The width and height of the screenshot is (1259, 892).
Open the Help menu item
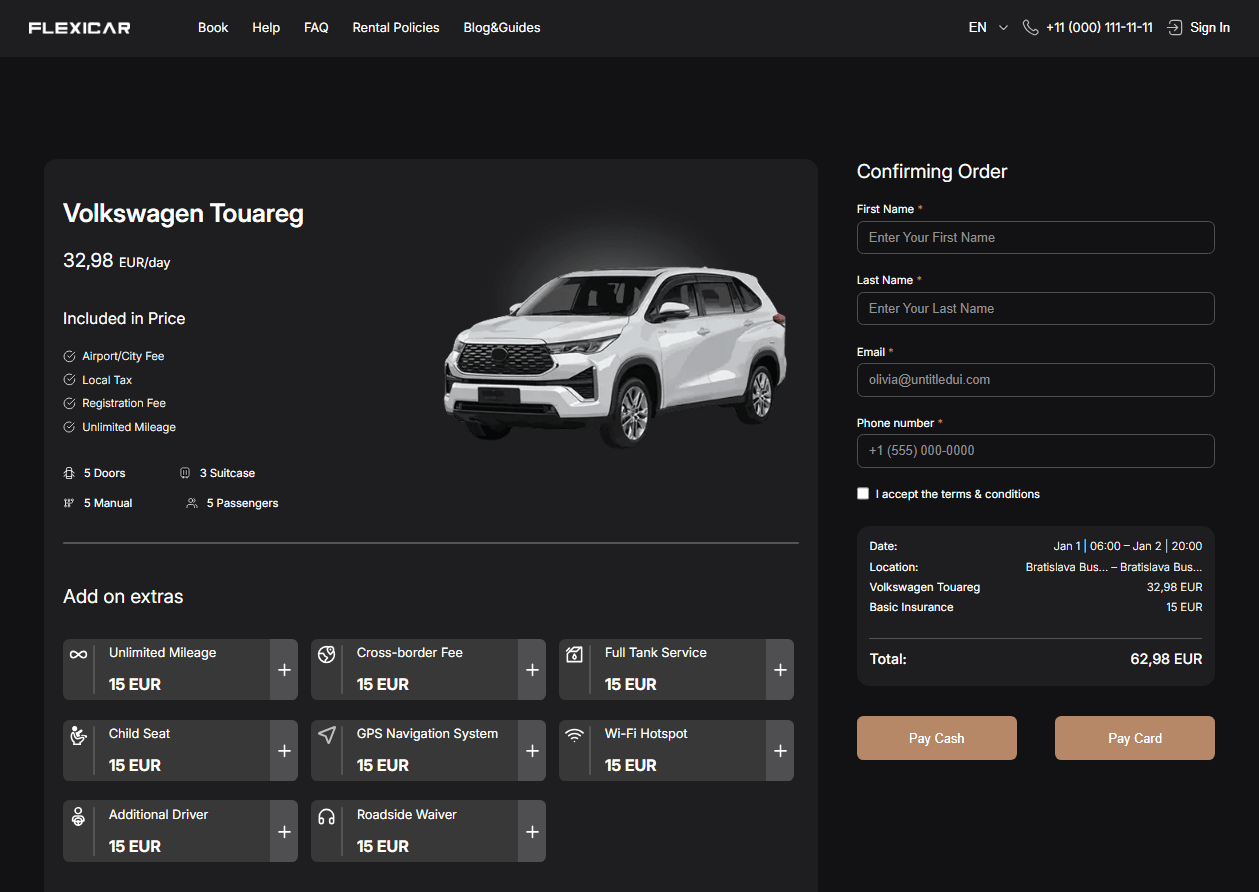(x=266, y=28)
